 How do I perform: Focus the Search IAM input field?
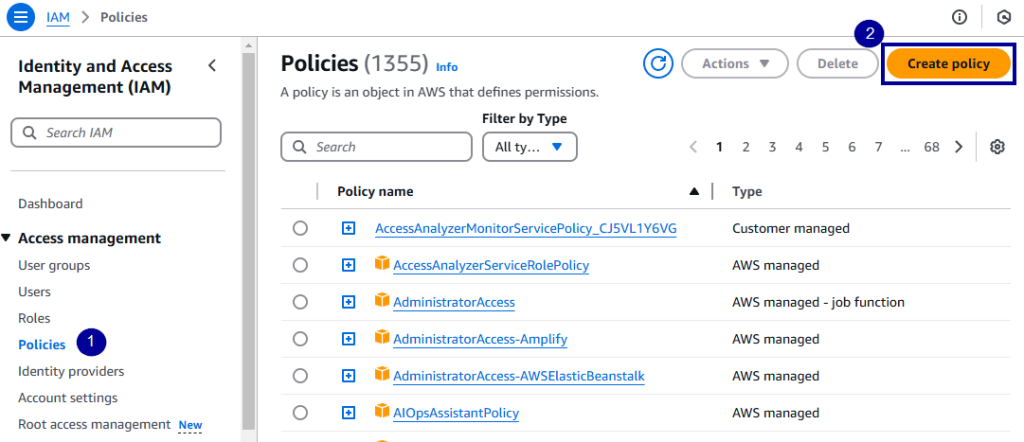116,133
